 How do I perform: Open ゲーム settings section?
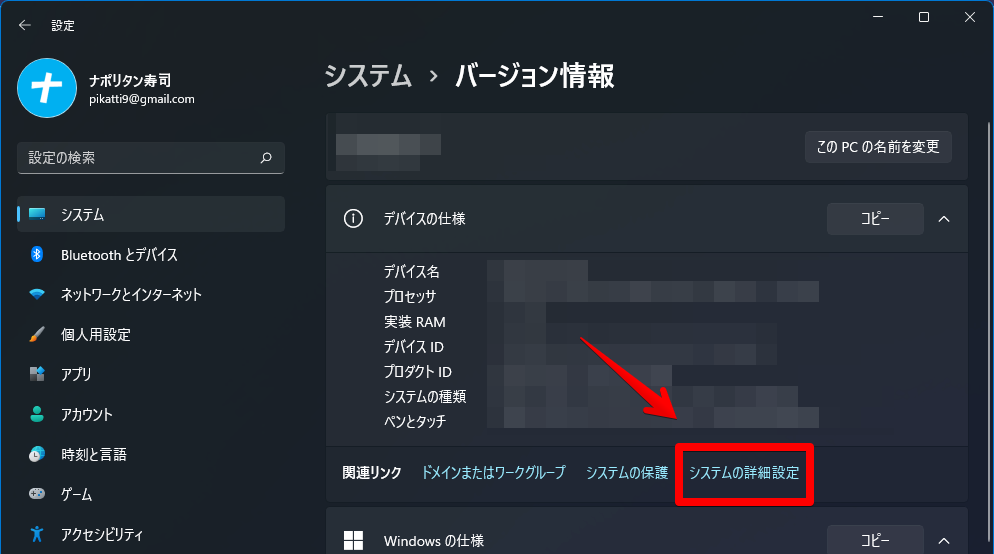pyautogui.click(x=151, y=494)
